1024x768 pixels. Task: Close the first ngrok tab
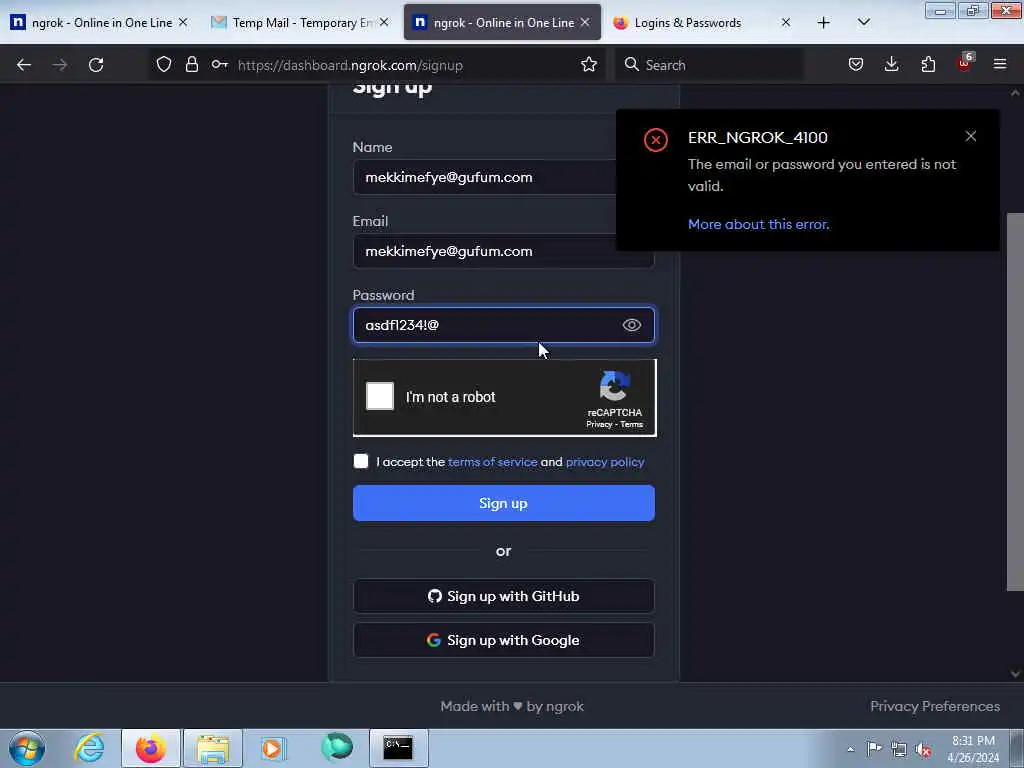coord(183,22)
